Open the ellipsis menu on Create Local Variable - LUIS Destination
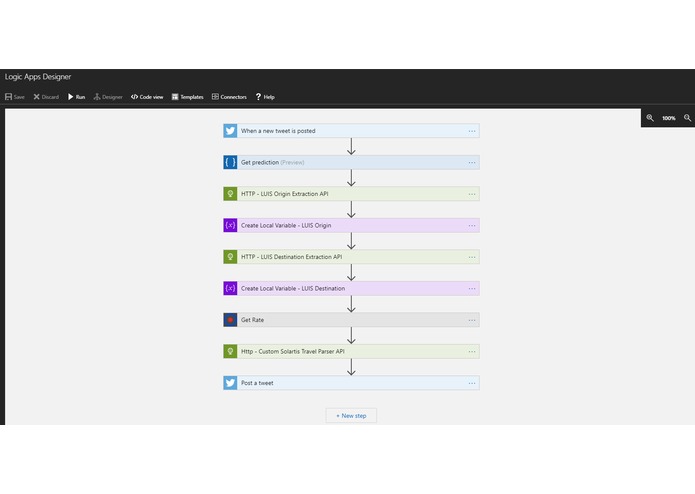695x494 pixels. [x=472, y=288]
